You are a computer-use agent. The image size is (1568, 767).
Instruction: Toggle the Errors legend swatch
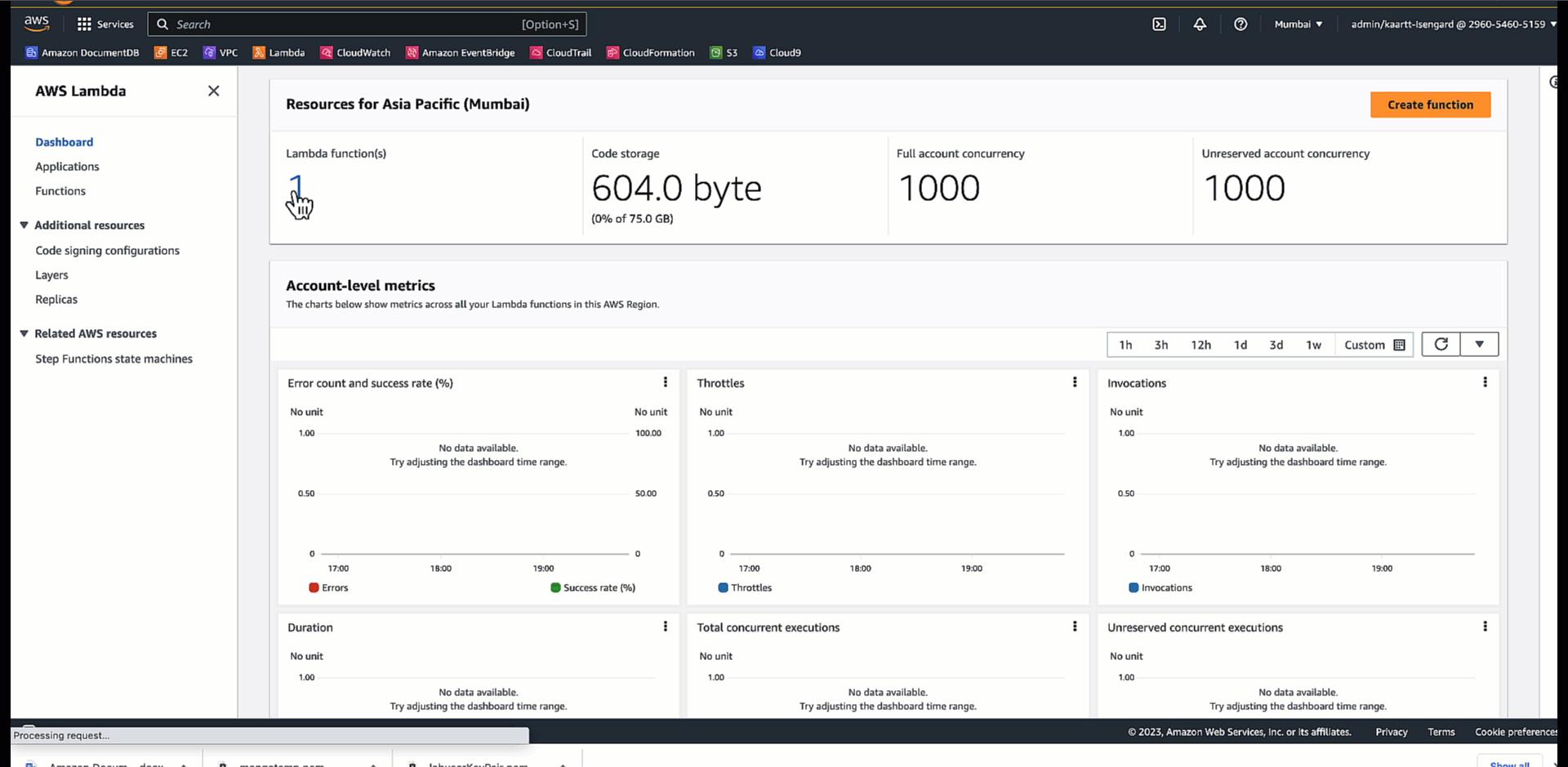314,588
